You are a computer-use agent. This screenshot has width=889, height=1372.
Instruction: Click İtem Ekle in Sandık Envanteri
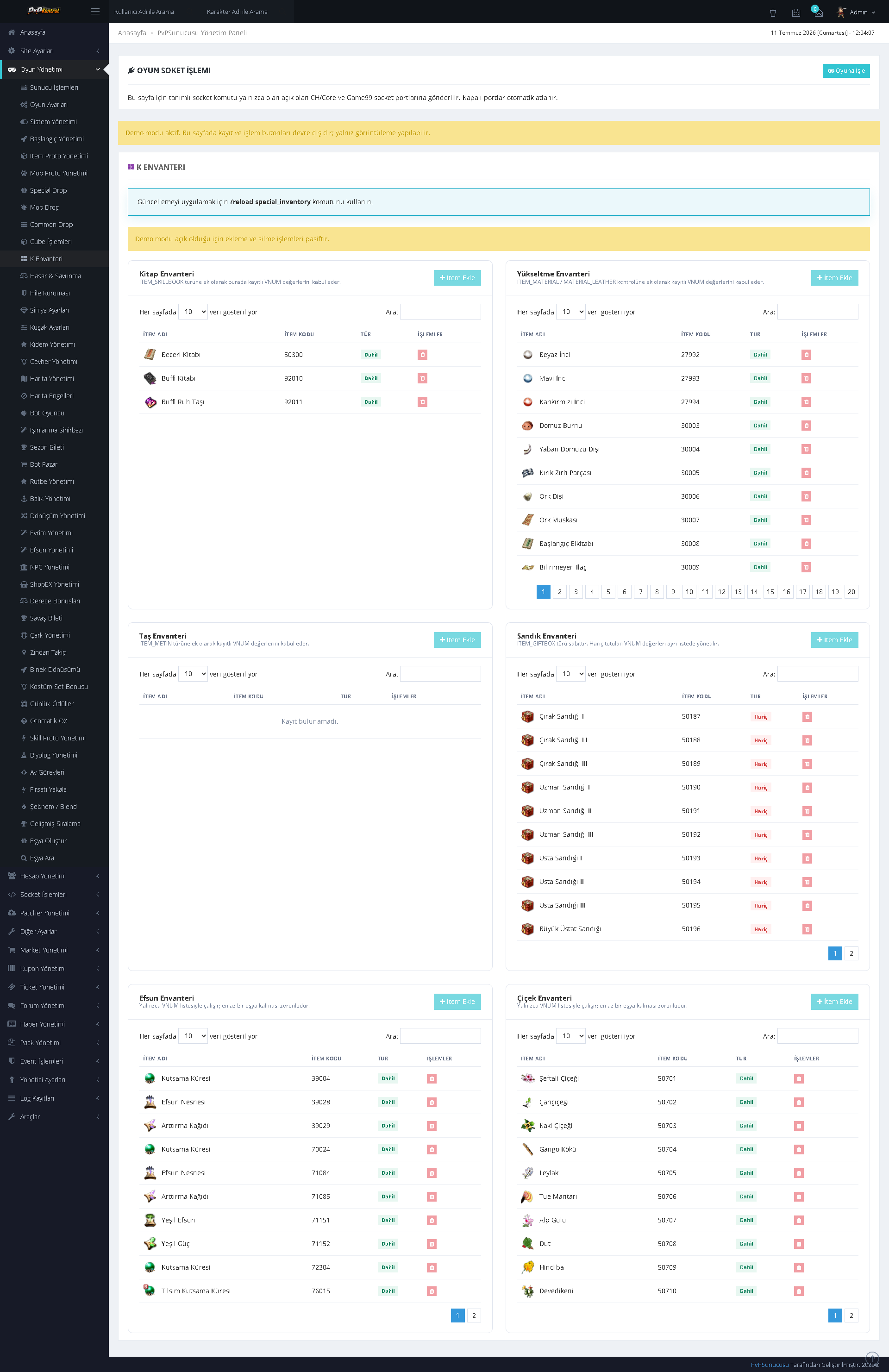click(834, 640)
